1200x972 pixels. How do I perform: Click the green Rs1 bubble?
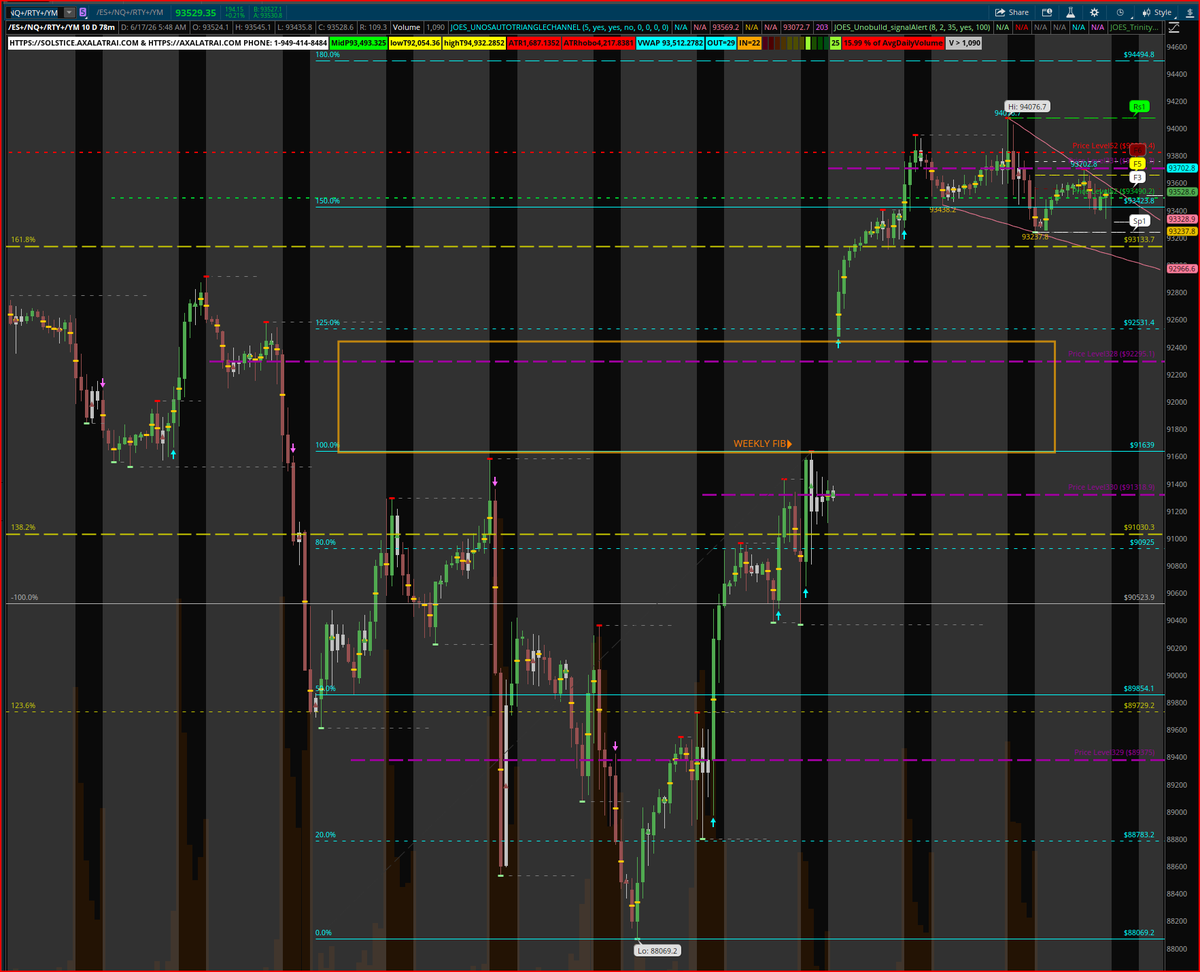pos(1140,105)
